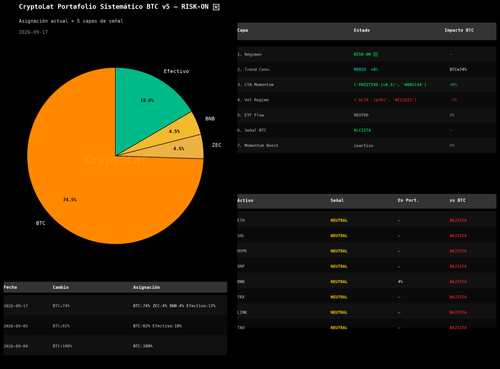Image resolution: width=500 pixels, height=369 pixels.
Task: Click the 'Activo' column header
Action: (245, 200)
